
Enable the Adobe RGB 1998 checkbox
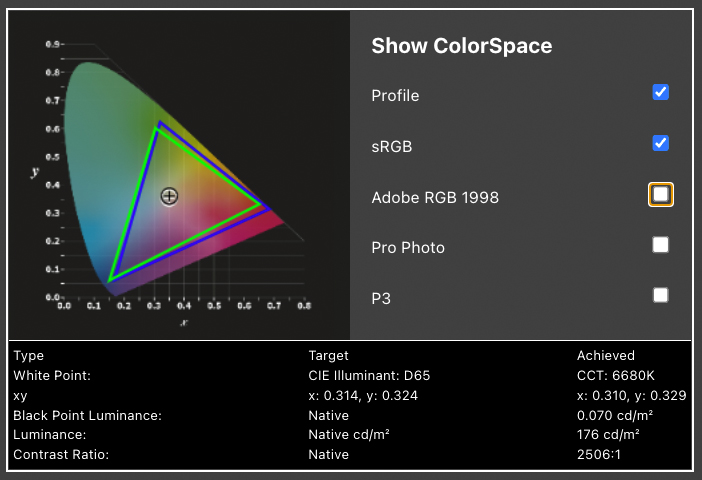tap(660, 194)
